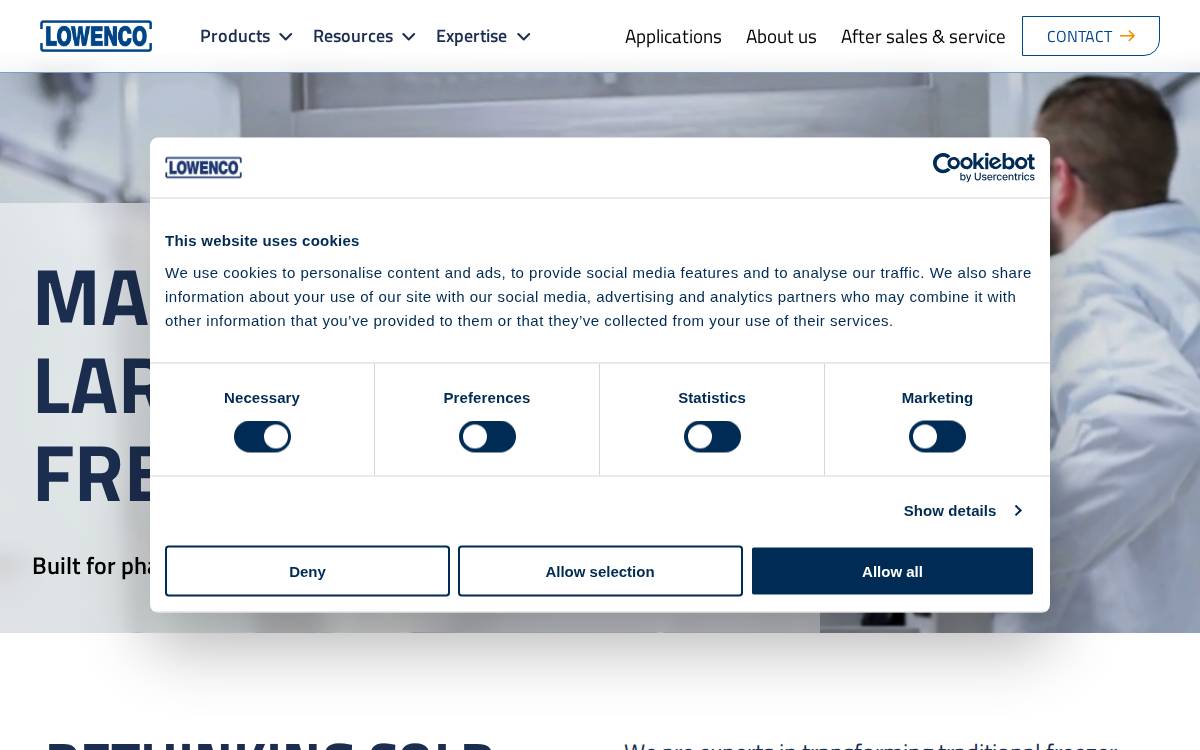Go to the Applications page
Viewport: 1200px width, 750px height.
click(x=673, y=37)
